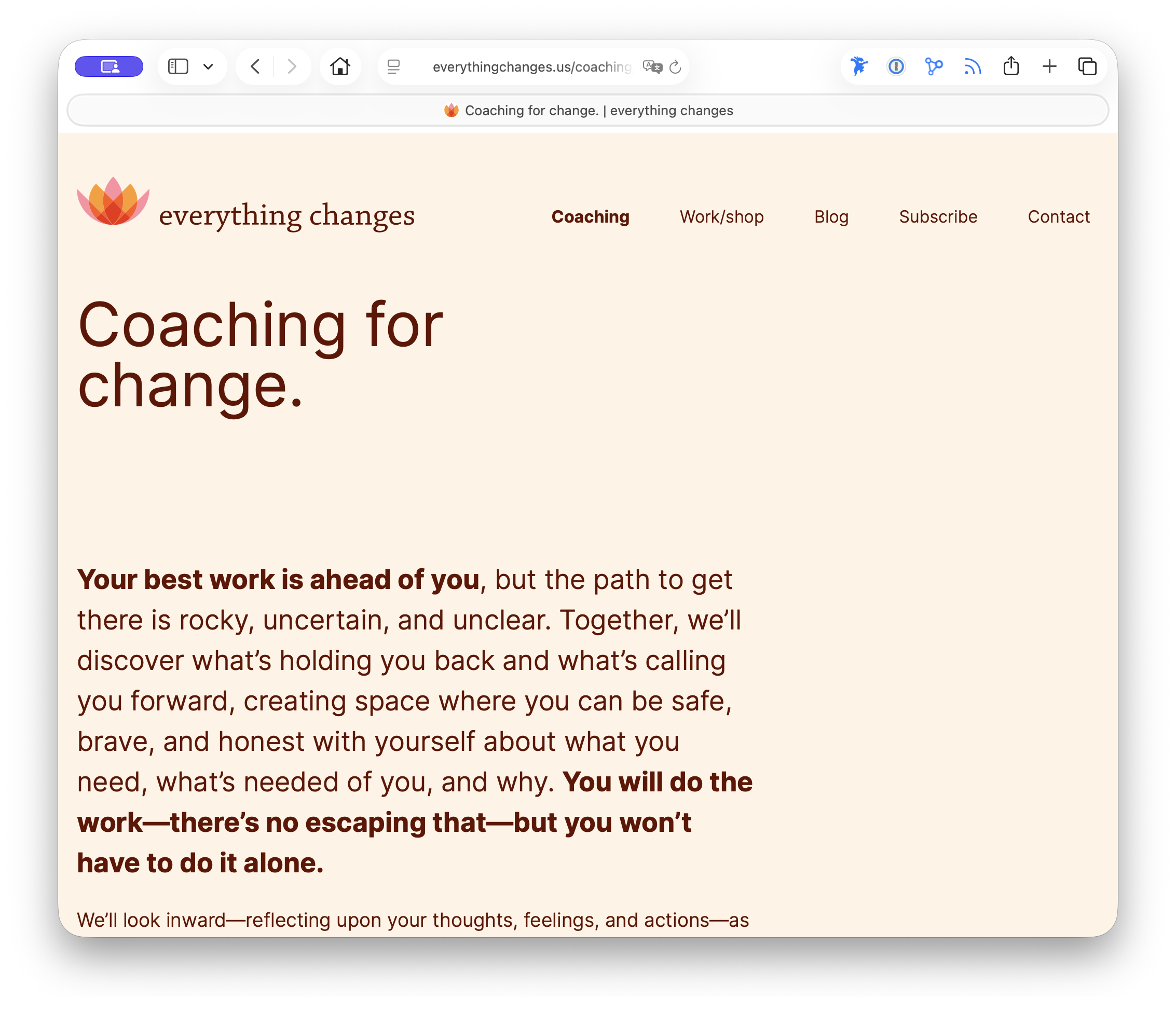
Task: Expand the sidebar tab group dropdown
Action: pyautogui.click(x=208, y=67)
